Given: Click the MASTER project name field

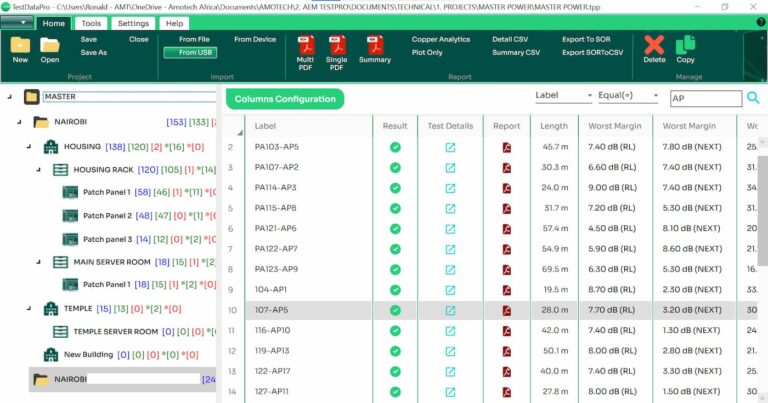Looking at the screenshot, I should 130,96.
